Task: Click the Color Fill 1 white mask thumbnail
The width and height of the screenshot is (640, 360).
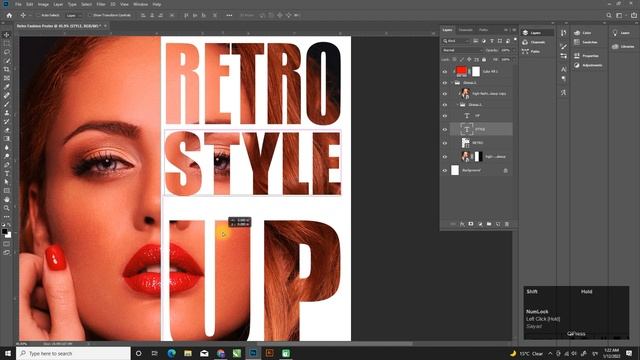Action: click(x=476, y=71)
